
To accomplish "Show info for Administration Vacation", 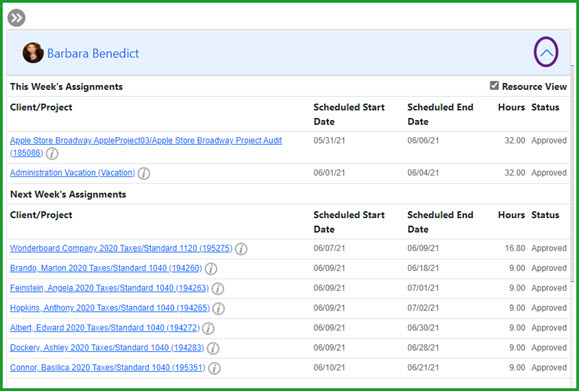I will point(144,173).
